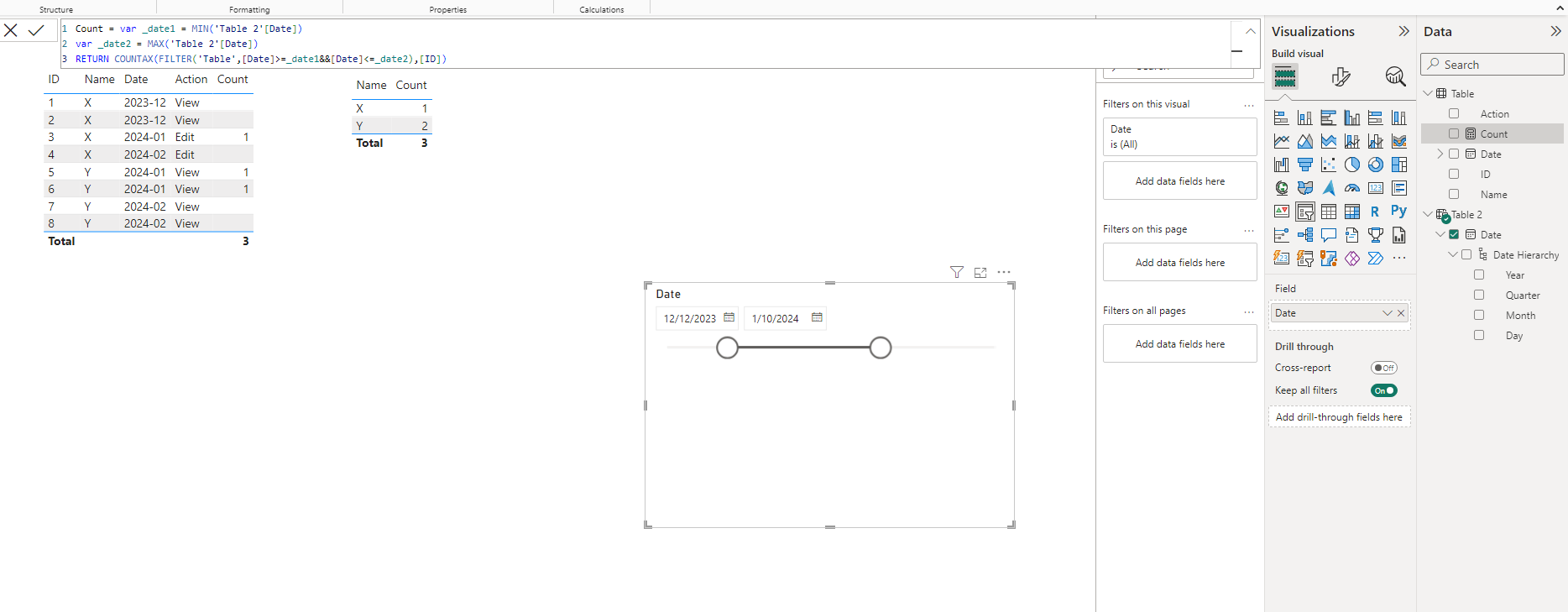This screenshot has height=612, width=1568.
Task: Commit the DAX formula with the checkmark
Action: (36, 30)
